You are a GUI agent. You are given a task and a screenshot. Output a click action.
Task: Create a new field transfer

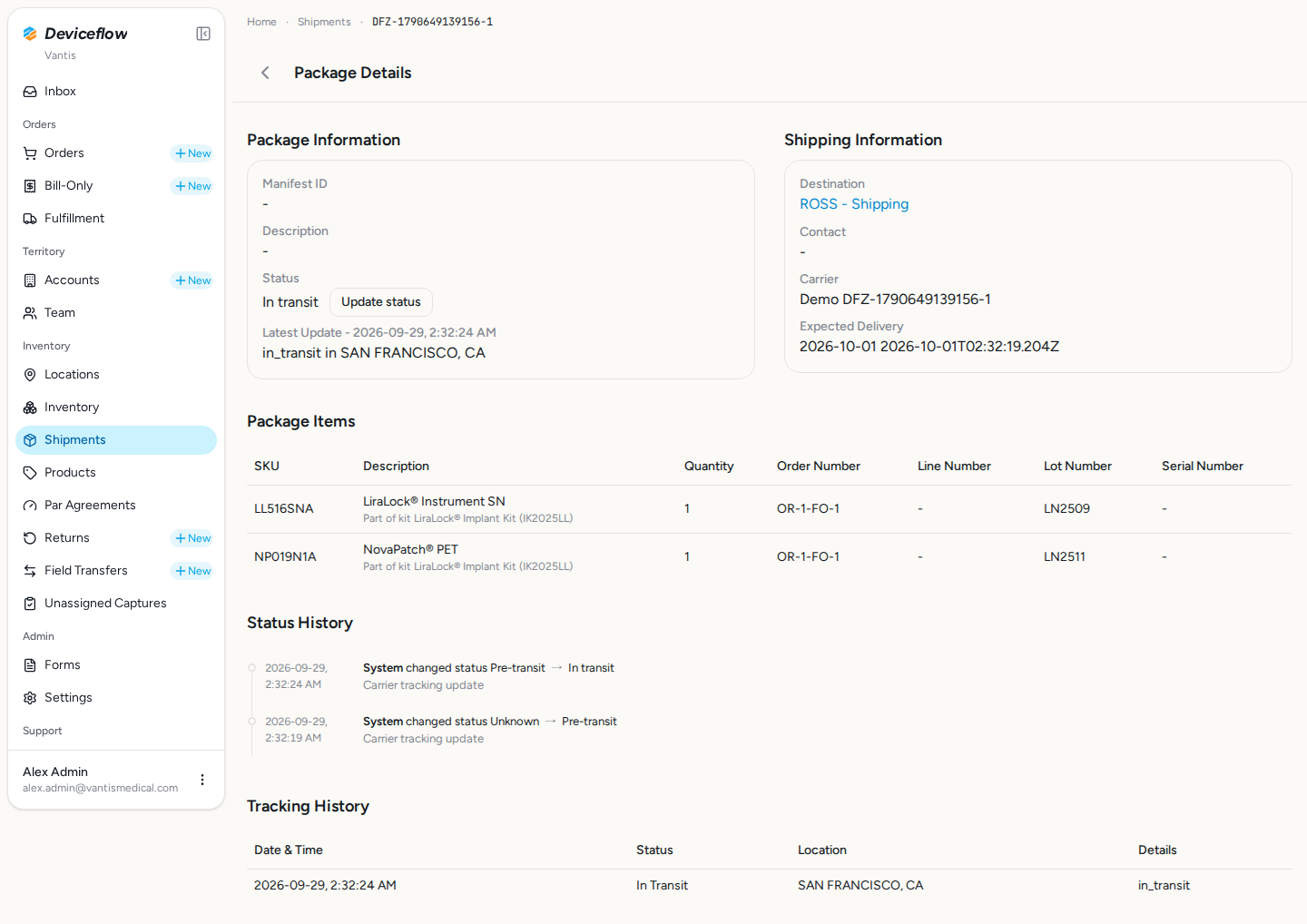[192, 571]
